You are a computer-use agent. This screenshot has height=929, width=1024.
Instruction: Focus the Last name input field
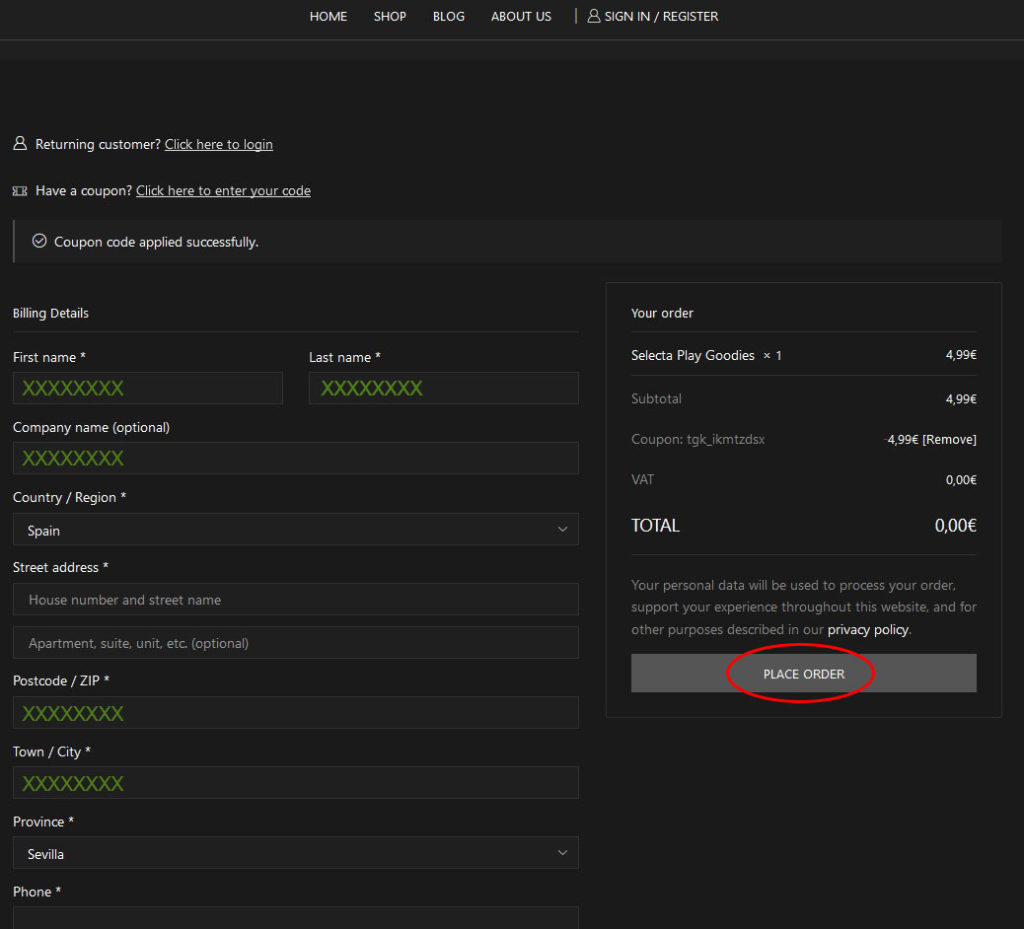tap(444, 388)
